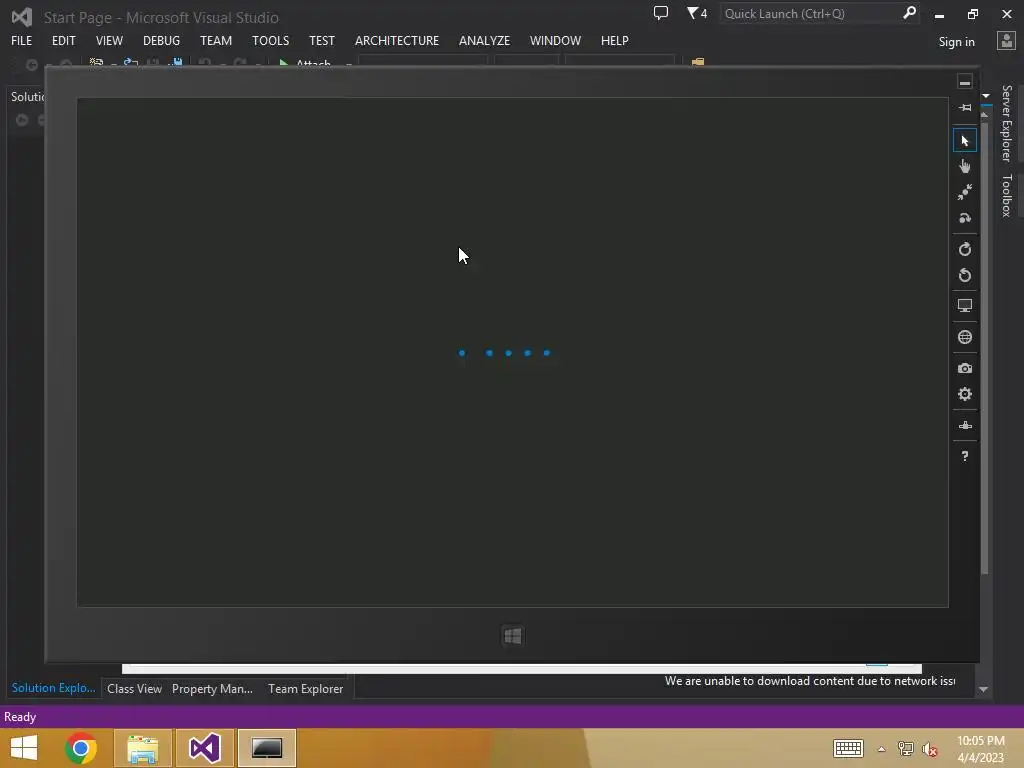The height and width of the screenshot is (768, 1024).
Task: Open the Windows Start button
Action: click(x=24, y=748)
